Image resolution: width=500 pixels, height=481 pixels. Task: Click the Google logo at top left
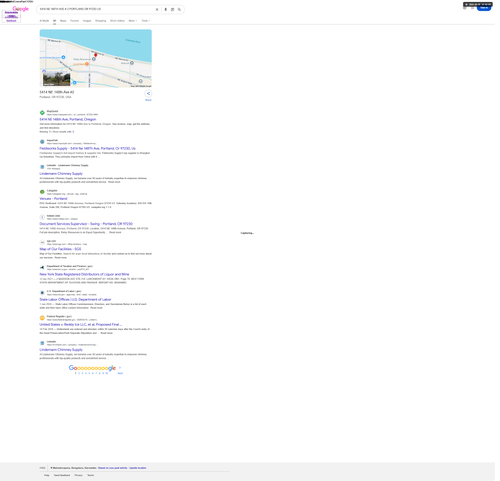coord(21,9)
